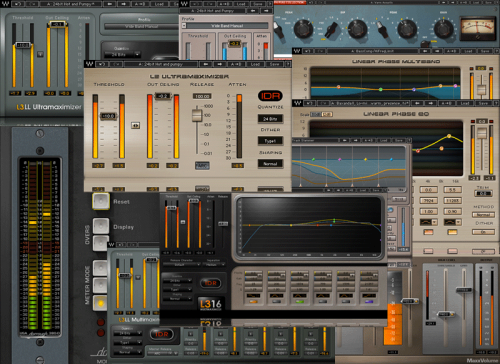The image size is (500, 364).
Task: Open Quantize dropdown in L3 LL Ultramaximizer
Action: (x=123, y=54)
